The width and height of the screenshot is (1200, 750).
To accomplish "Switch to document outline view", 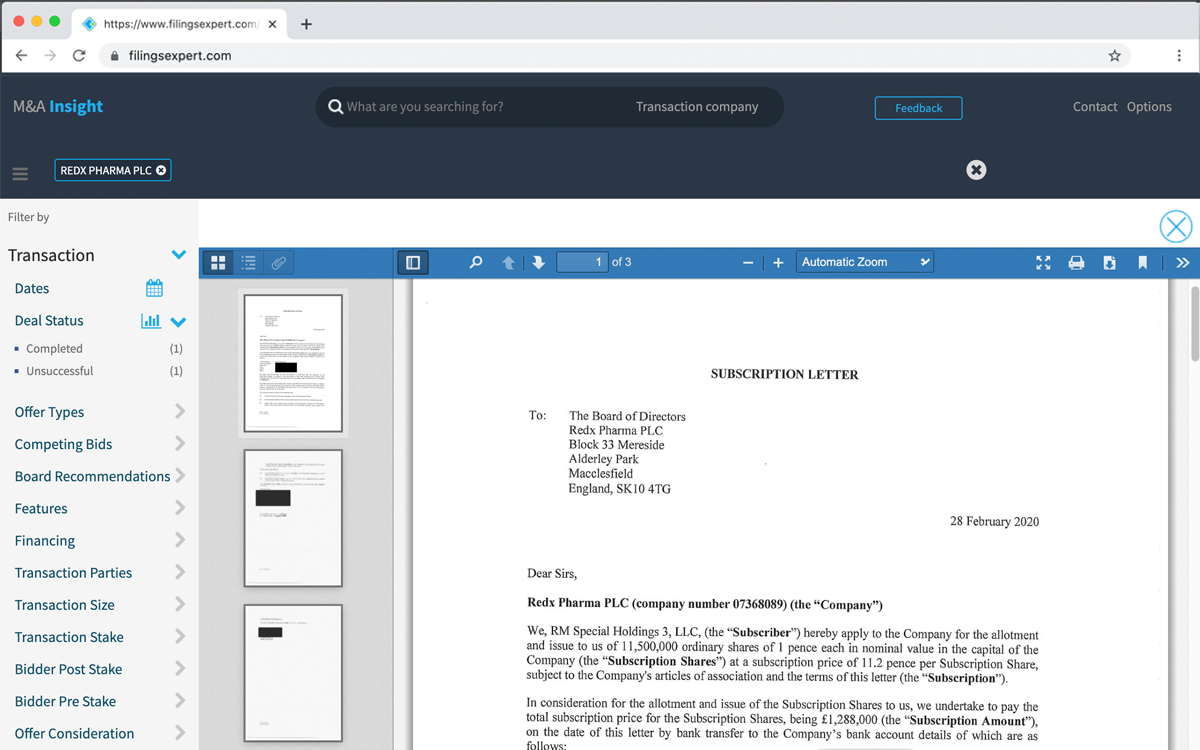I will pyautogui.click(x=249, y=262).
